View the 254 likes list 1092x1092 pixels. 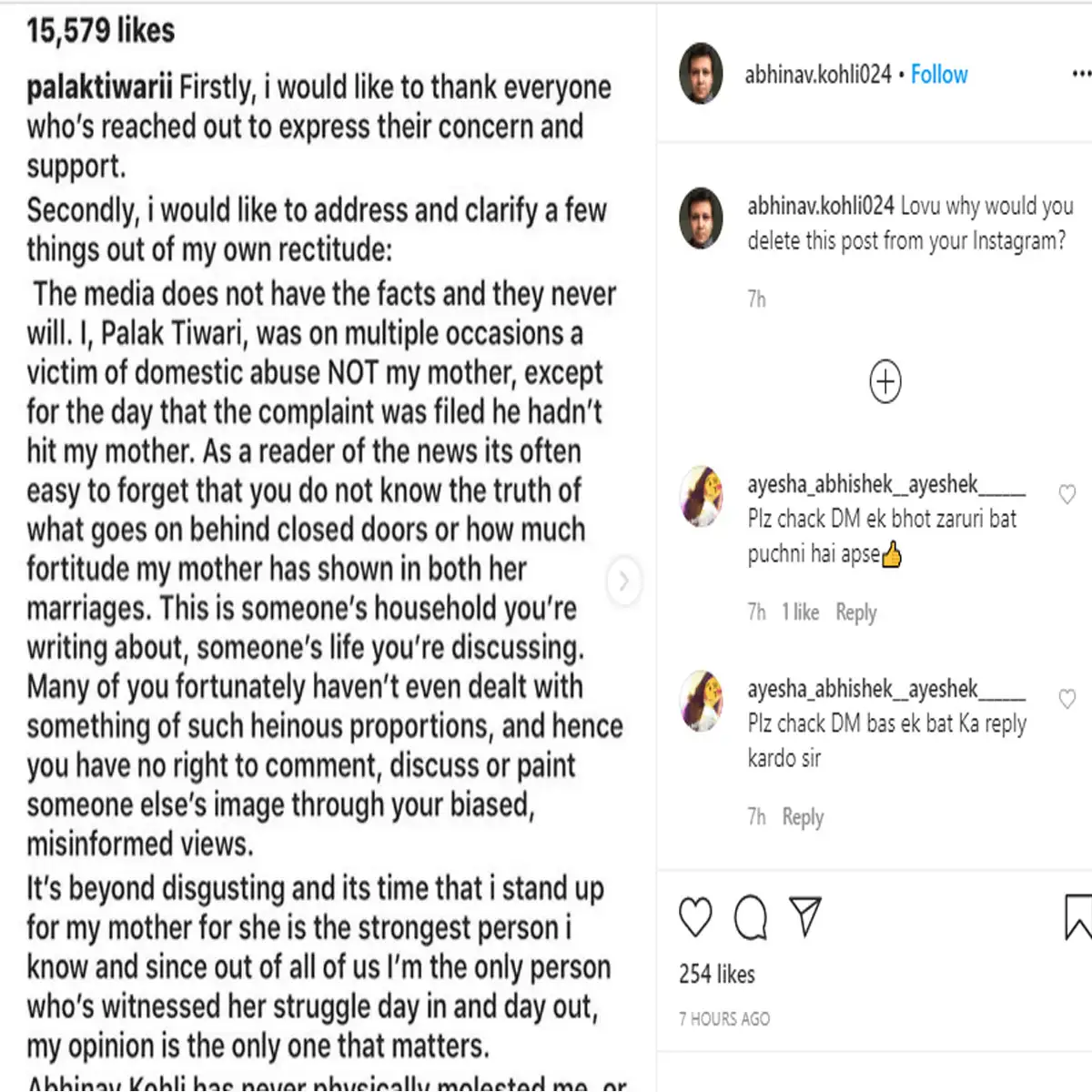point(717,975)
